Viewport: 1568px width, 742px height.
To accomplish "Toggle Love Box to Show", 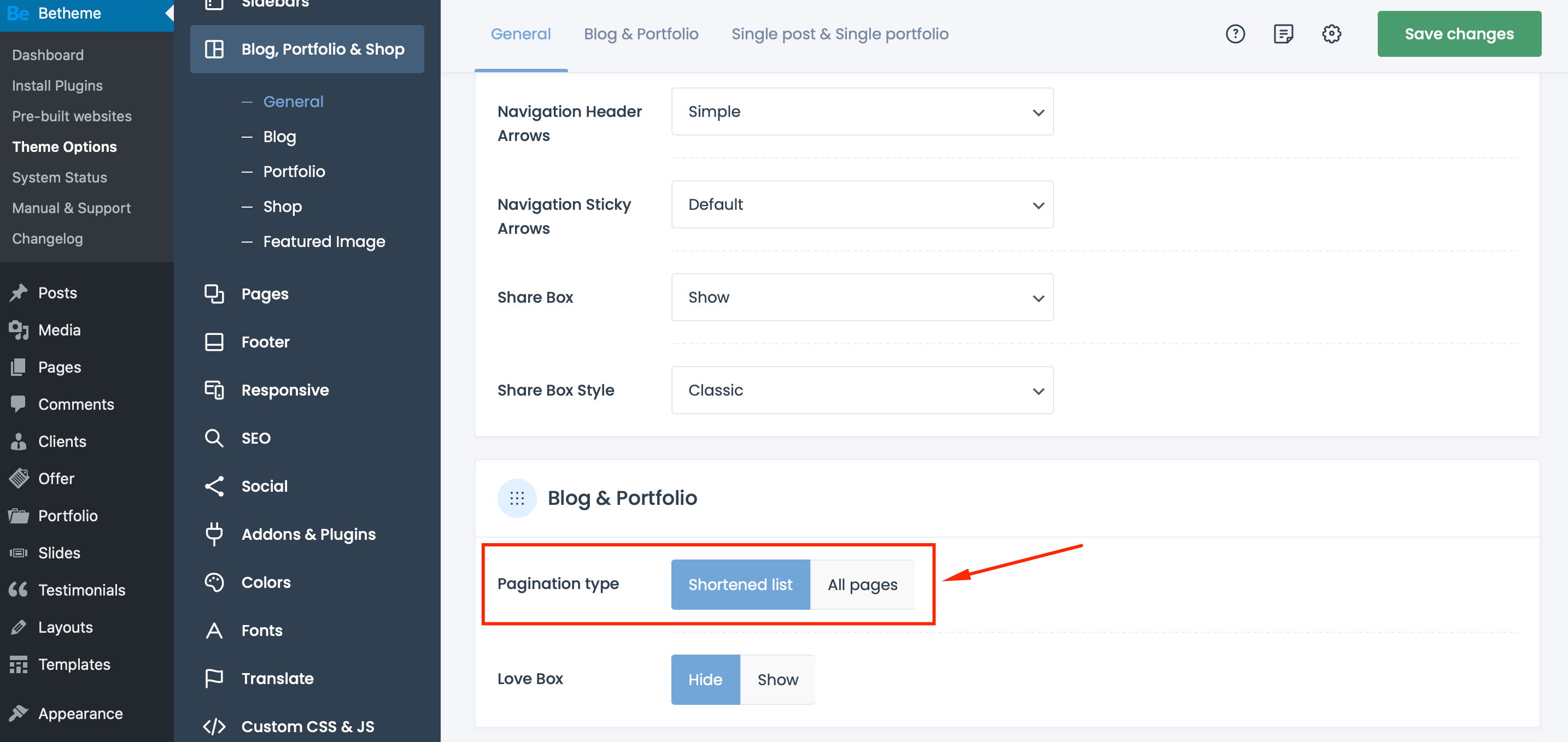I will click(777, 679).
